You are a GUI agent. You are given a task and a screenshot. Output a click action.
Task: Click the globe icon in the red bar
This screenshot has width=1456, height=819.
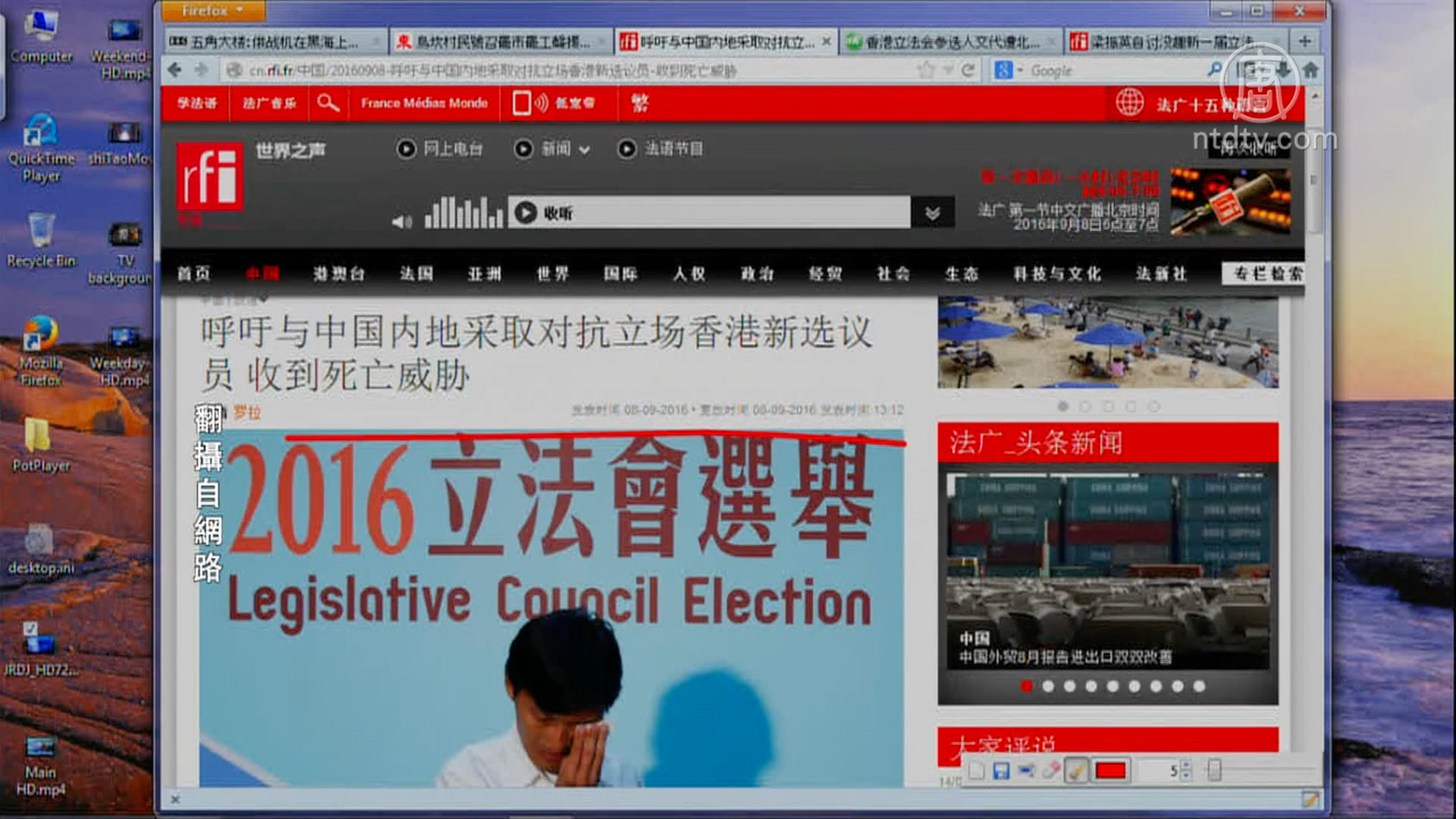pos(1129,103)
